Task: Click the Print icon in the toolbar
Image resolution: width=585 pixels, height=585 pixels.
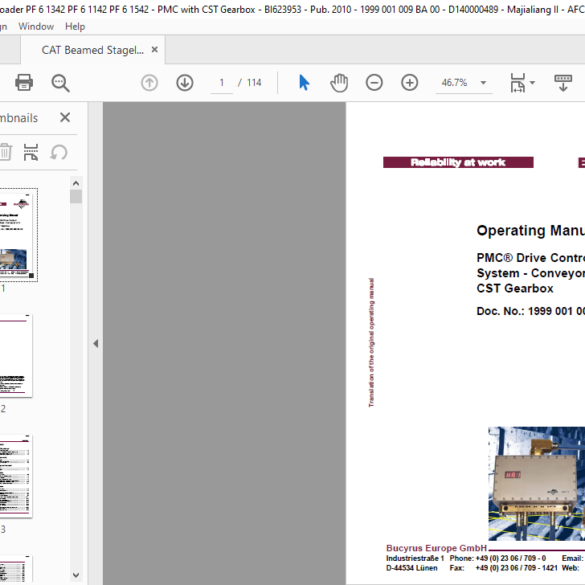Action: point(24,82)
